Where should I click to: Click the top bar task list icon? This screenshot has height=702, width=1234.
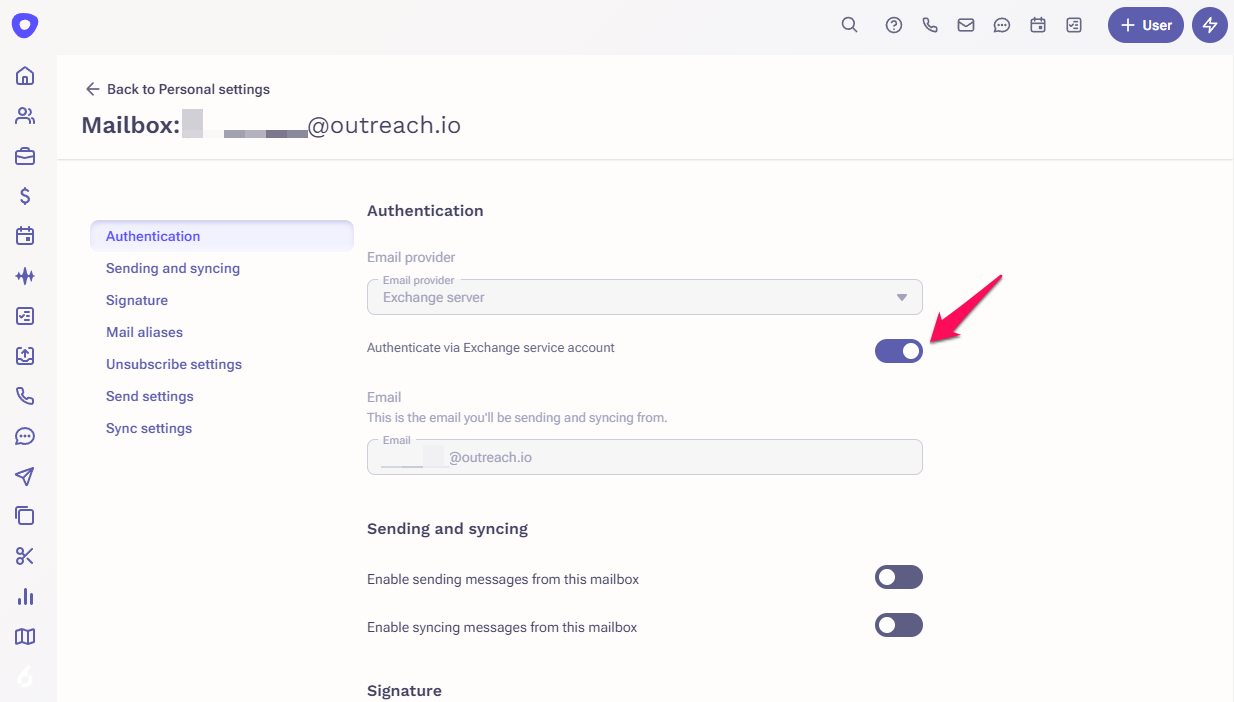(x=1074, y=25)
